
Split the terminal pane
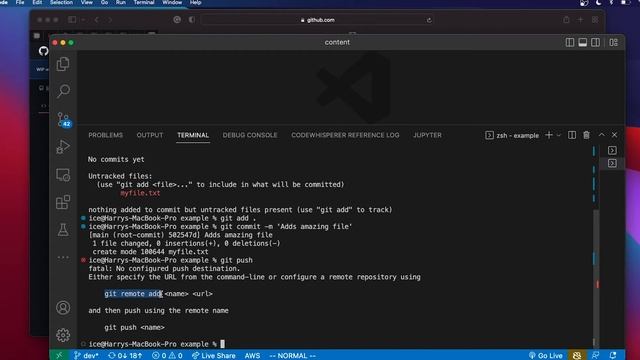pyautogui.click(x=572, y=135)
